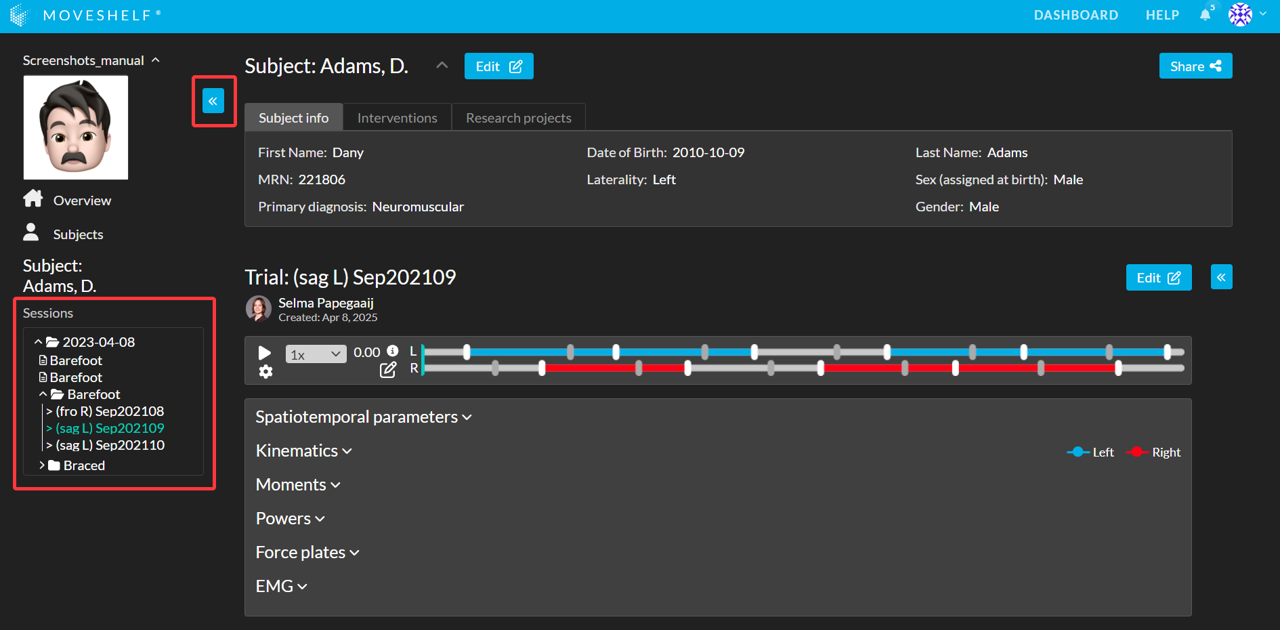This screenshot has width=1280, height=630.
Task: Click the play button for the trial
Action: point(265,353)
